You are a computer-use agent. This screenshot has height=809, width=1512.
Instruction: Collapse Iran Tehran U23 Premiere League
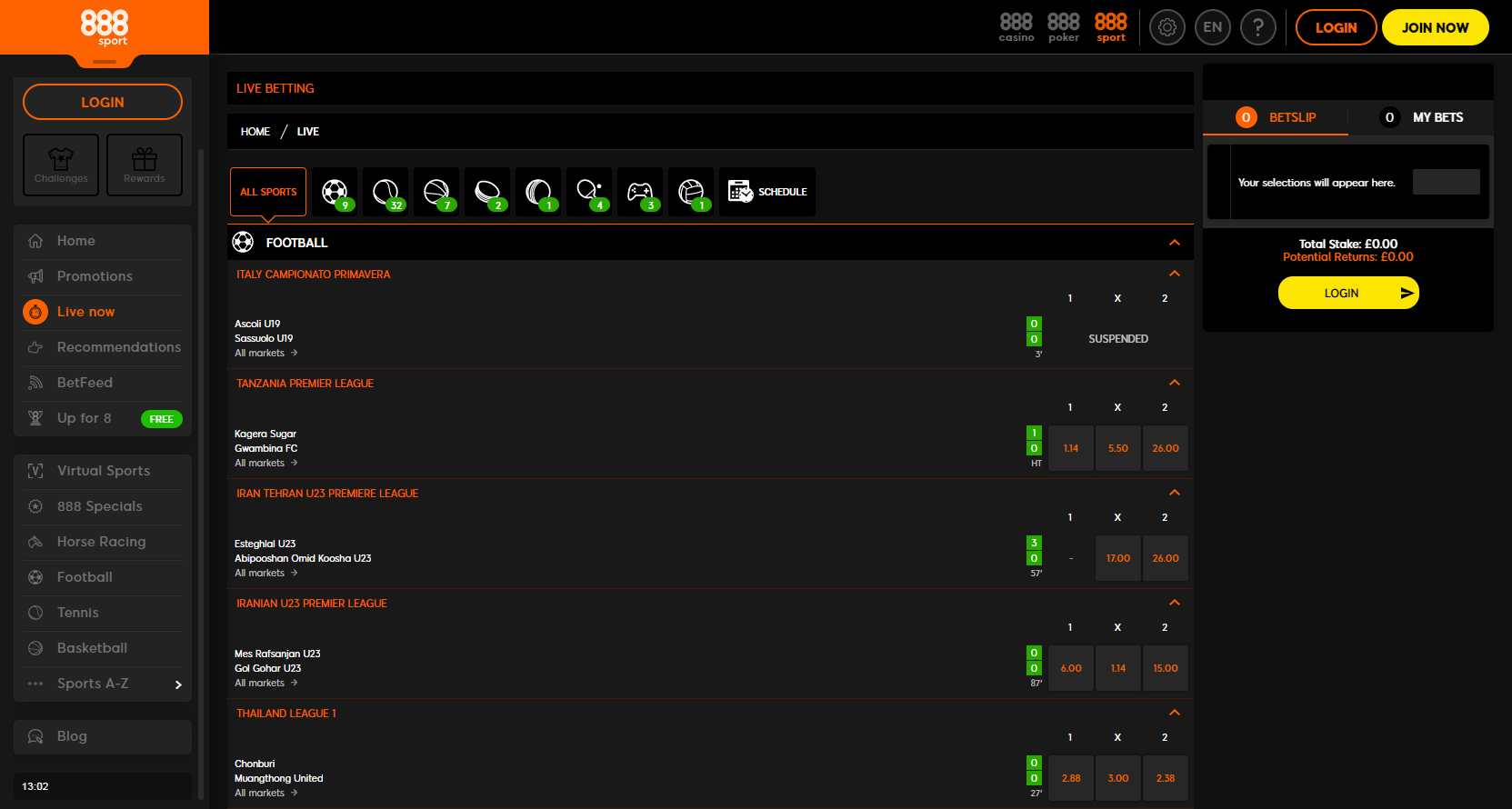(x=1175, y=493)
